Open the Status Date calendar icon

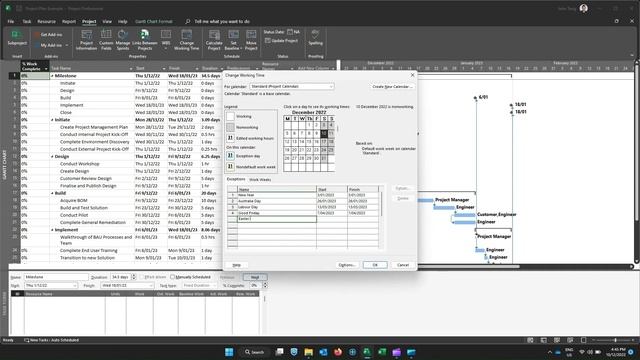pos(290,32)
